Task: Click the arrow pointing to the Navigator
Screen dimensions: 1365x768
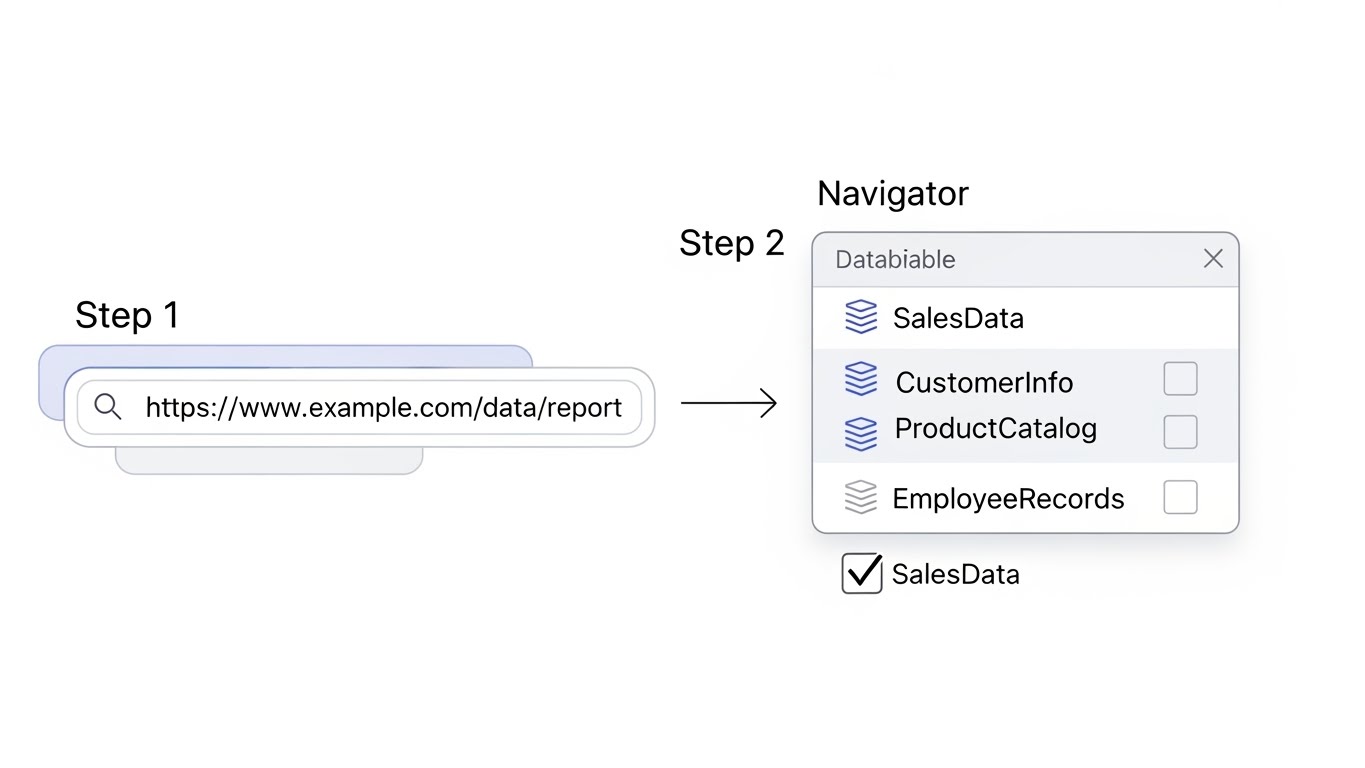Action: click(728, 403)
